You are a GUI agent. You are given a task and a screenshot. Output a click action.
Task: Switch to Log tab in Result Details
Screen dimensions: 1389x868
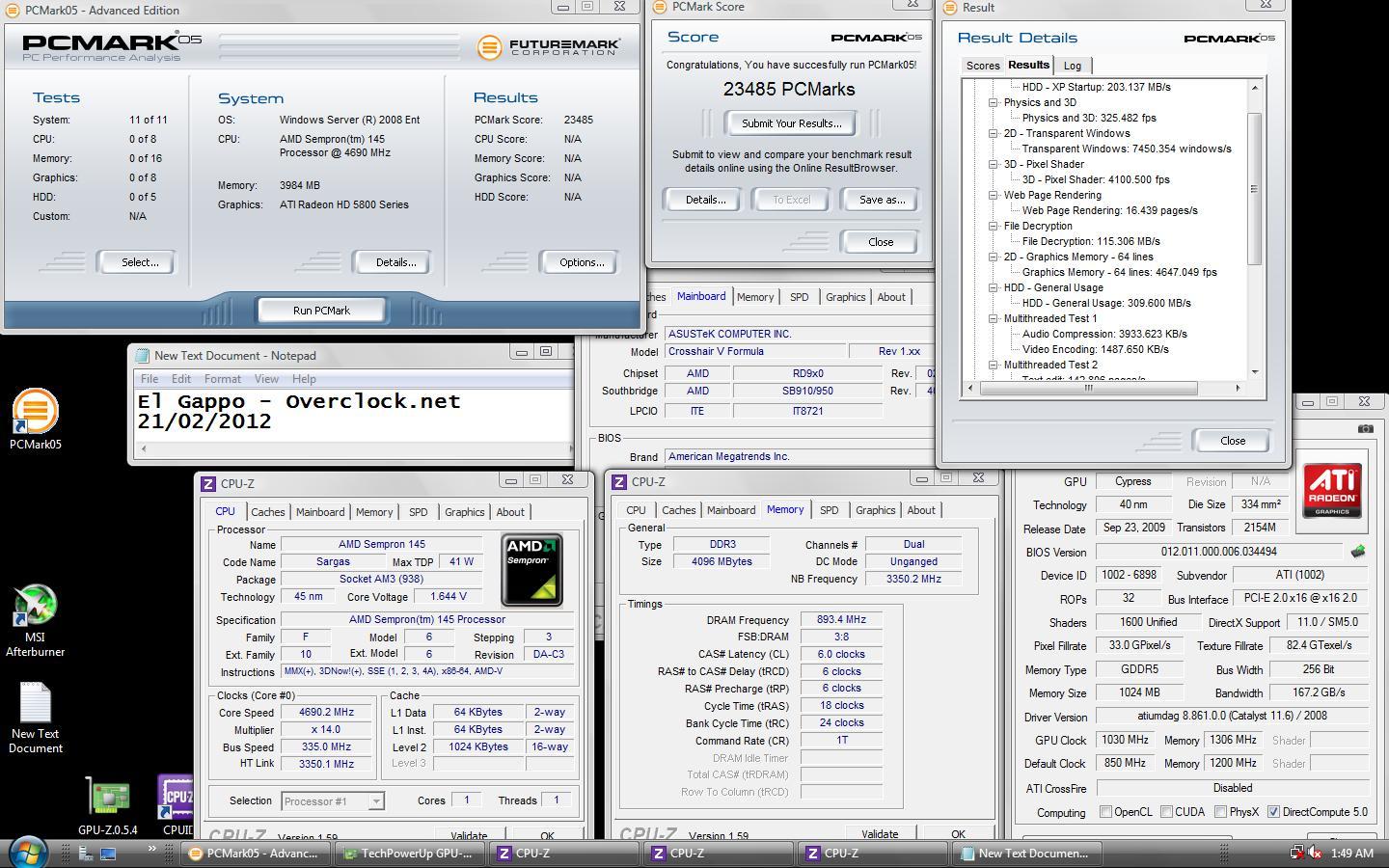pos(1073,66)
